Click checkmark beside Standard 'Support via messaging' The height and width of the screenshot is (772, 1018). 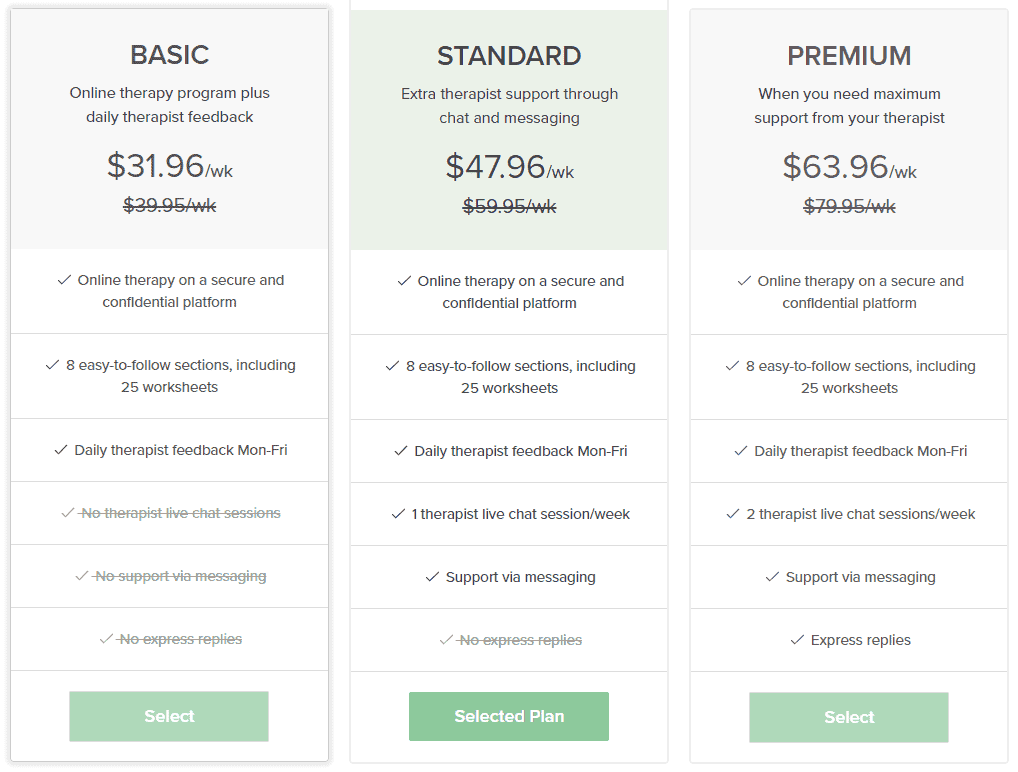[432, 577]
